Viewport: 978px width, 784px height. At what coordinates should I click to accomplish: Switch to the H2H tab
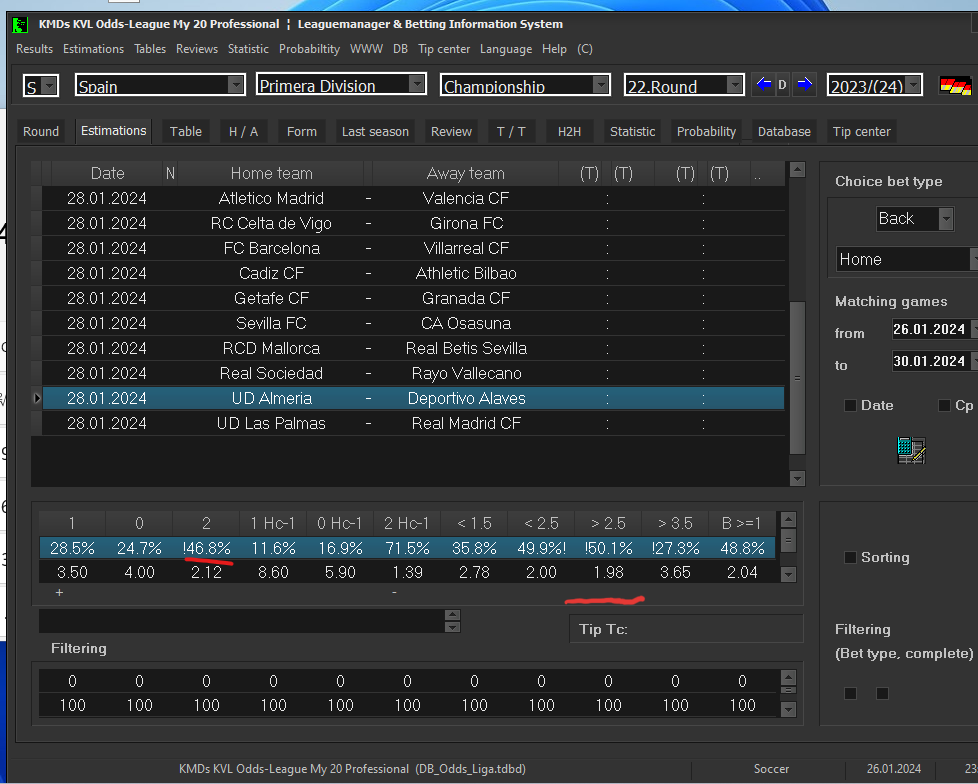pyautogui.click(x=569, y=132)
